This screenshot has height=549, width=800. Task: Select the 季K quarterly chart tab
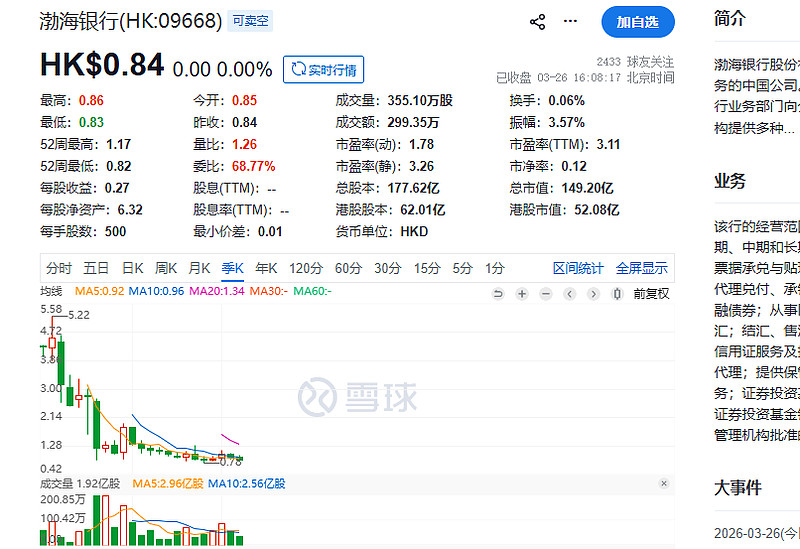pos(233,268)
